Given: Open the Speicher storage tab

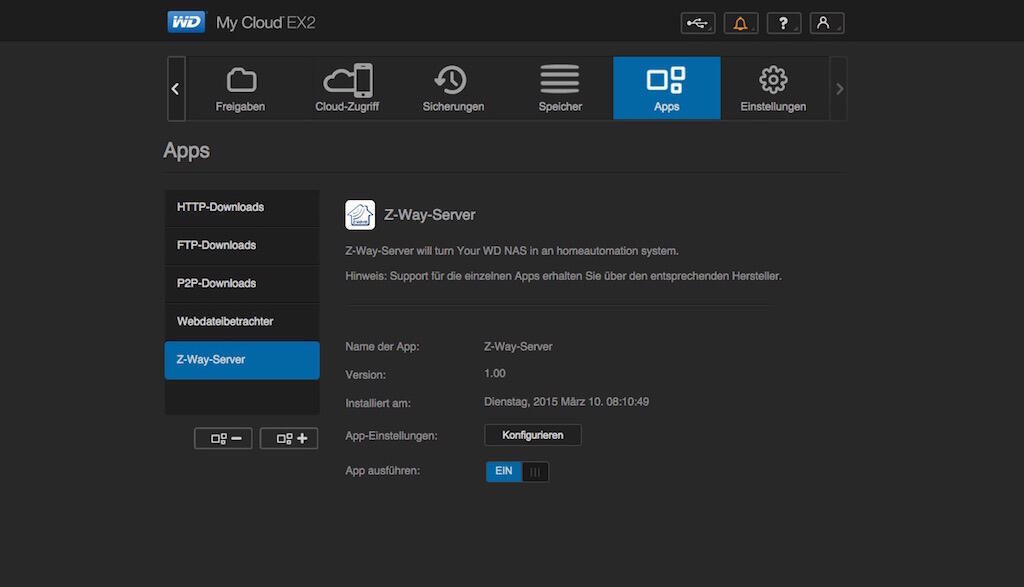Looking at the screenshot, I should (560, 88).
